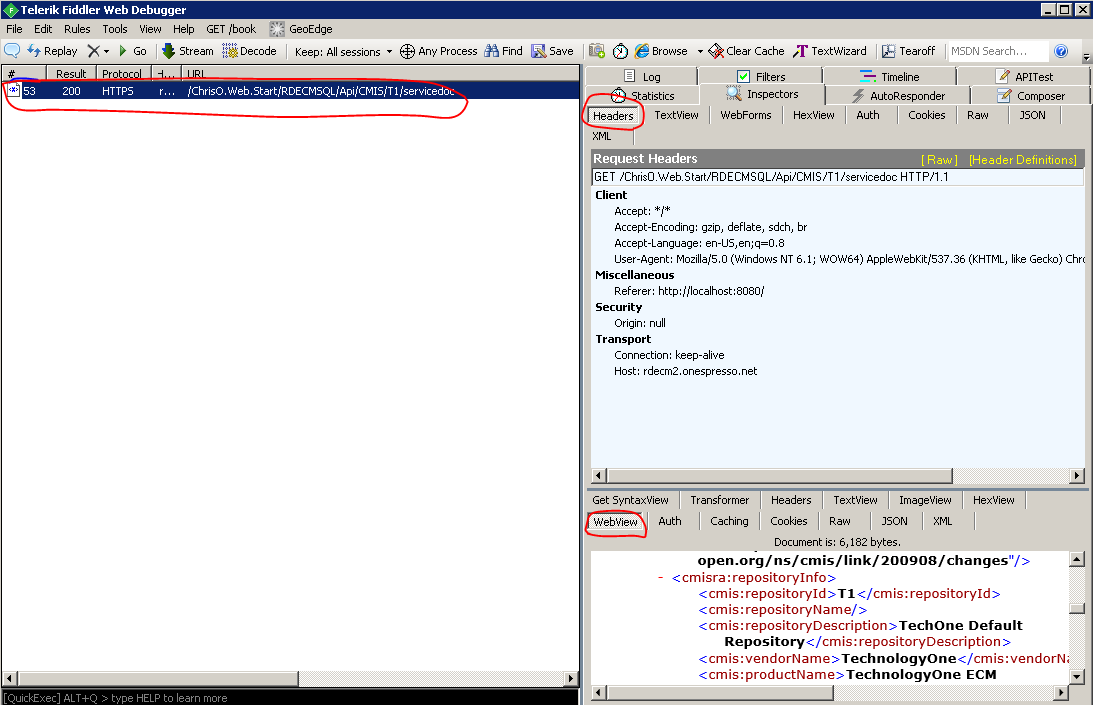Image resolution: width=1093 pixels, height=705 pixels.
Task: Select the request Headers inspector tab
Action: point(613,116)
